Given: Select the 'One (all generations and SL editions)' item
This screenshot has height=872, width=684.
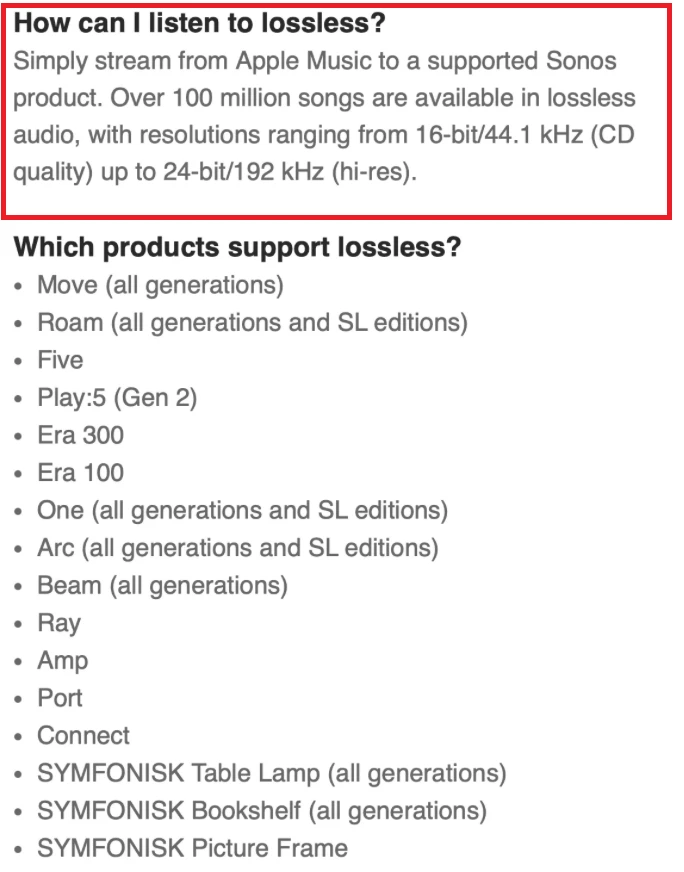Looking at the screenshot, I should tap(242, 511).
